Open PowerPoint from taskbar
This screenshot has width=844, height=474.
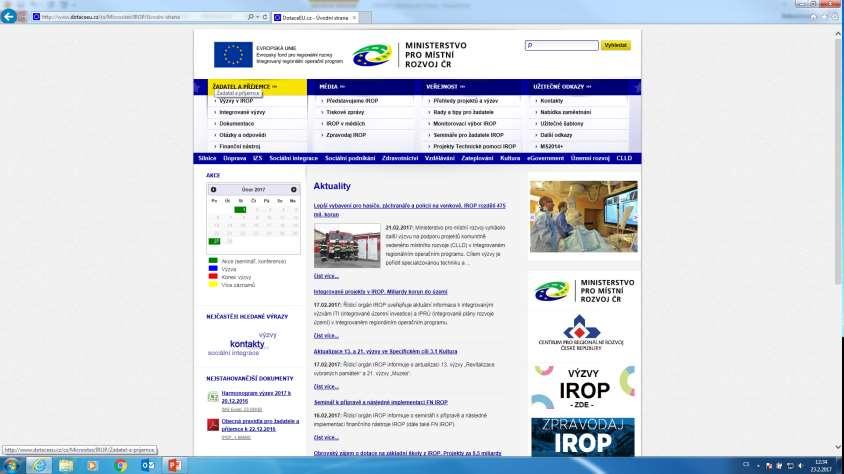[x=174, y=465]
